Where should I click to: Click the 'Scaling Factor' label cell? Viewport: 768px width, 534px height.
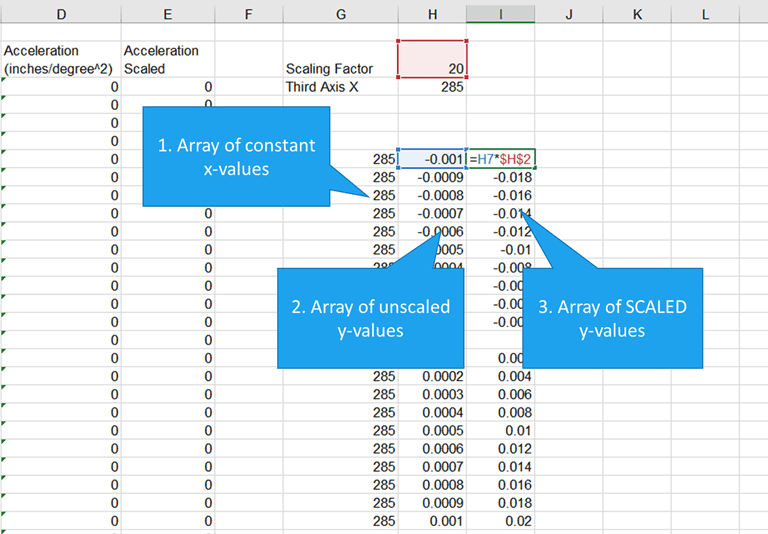point(329,69)
